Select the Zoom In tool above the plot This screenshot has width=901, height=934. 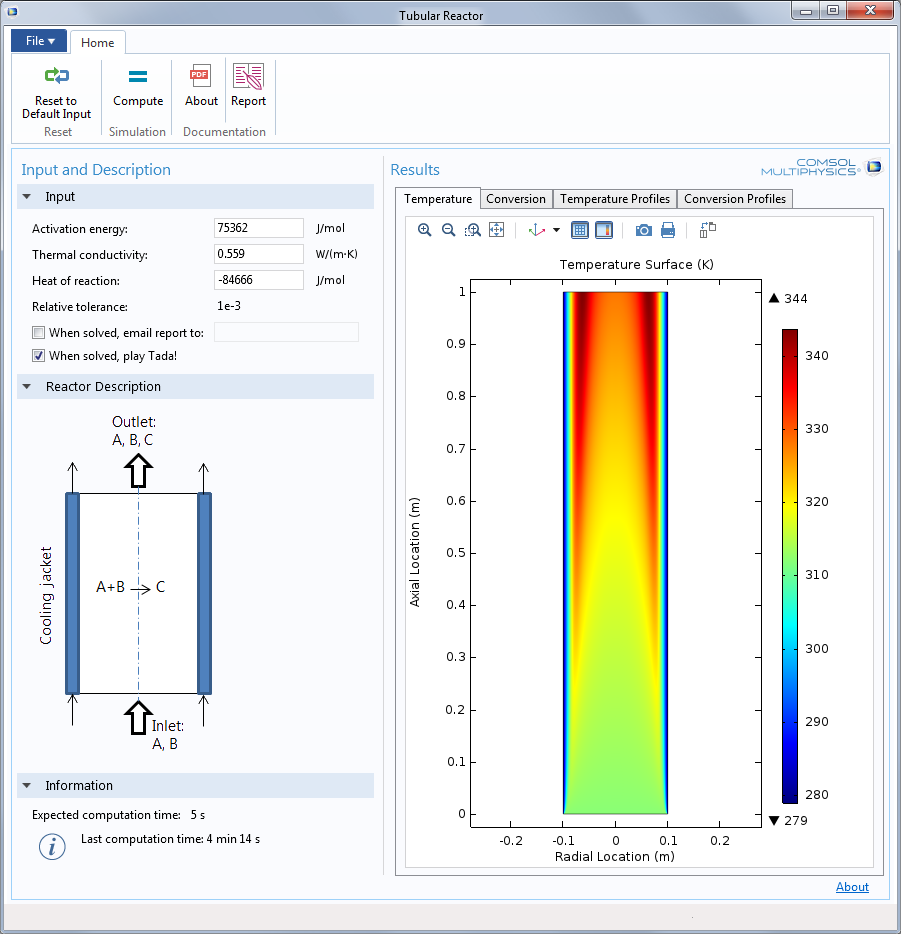tap(424, 230)
